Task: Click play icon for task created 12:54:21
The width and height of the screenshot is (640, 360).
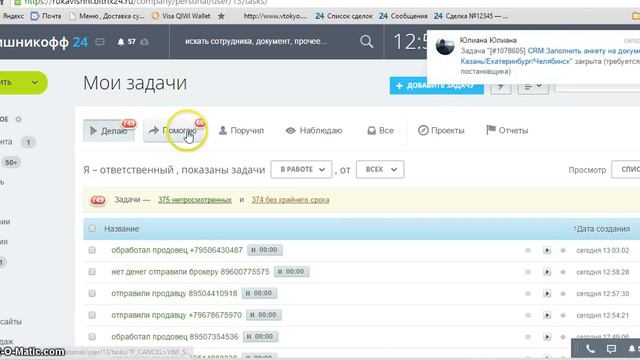Action: point(547,315)
